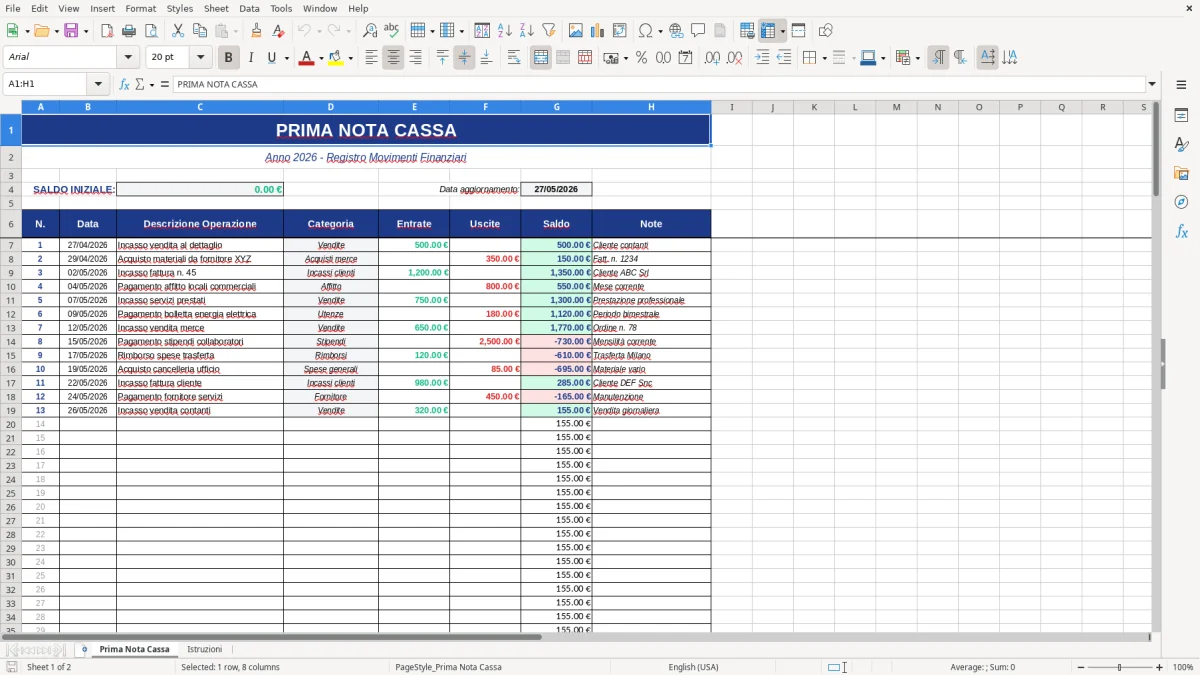Image resolution: width=1200 pixels, height=675 pixels.
Task: Sort descending with Z-A icon
Action: coord(527,31)
